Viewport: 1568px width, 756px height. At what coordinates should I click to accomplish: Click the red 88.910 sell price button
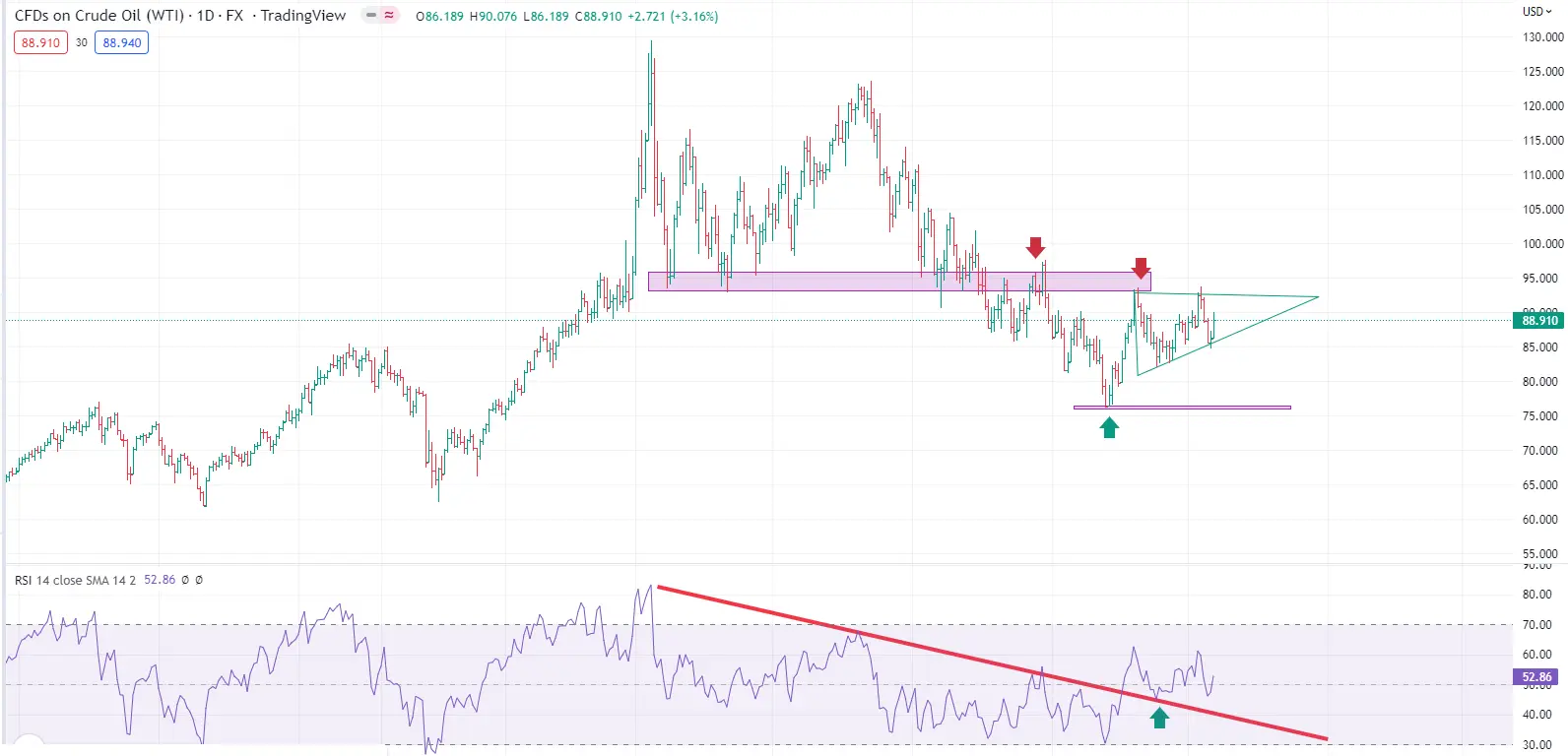(40, 42)
